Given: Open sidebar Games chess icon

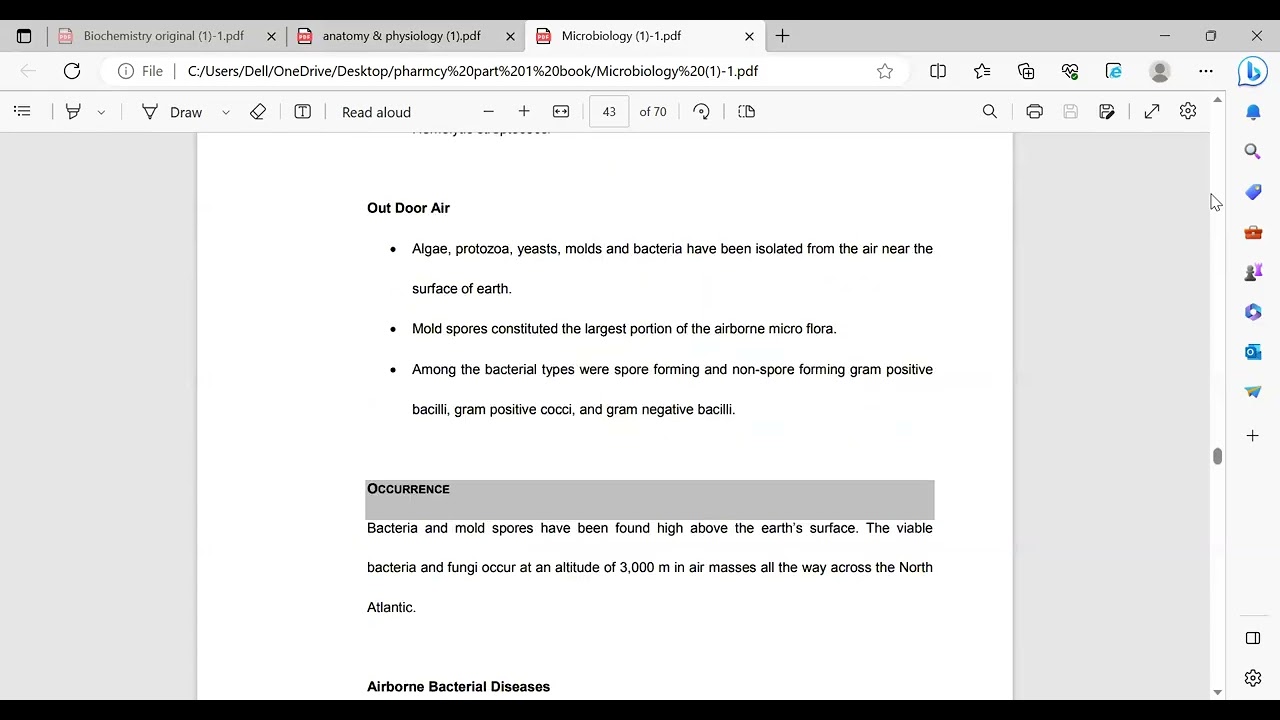Looking at the screenshot, I should coord(1253,272).
